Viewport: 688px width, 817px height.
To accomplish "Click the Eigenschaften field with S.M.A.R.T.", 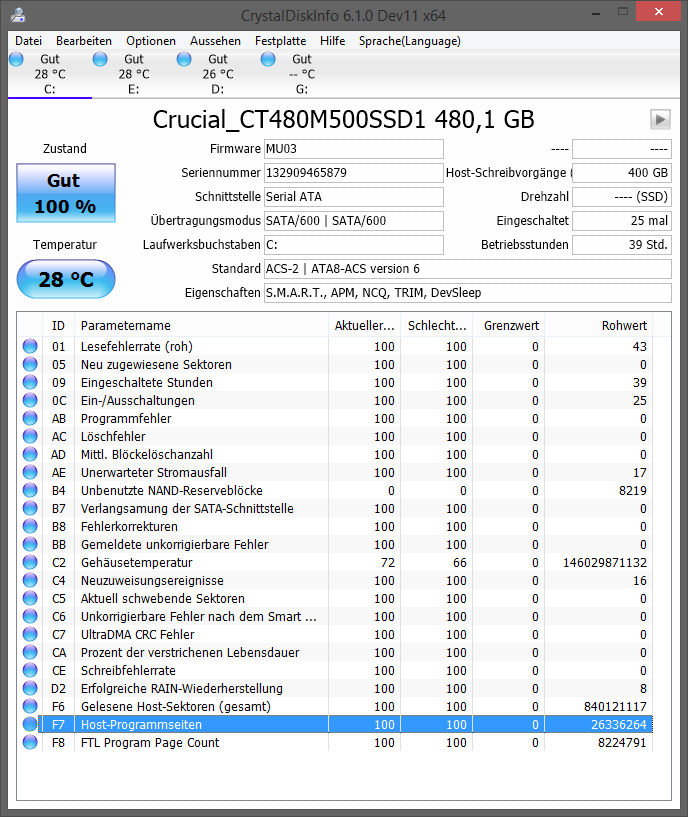I will (x=468, y=293).
